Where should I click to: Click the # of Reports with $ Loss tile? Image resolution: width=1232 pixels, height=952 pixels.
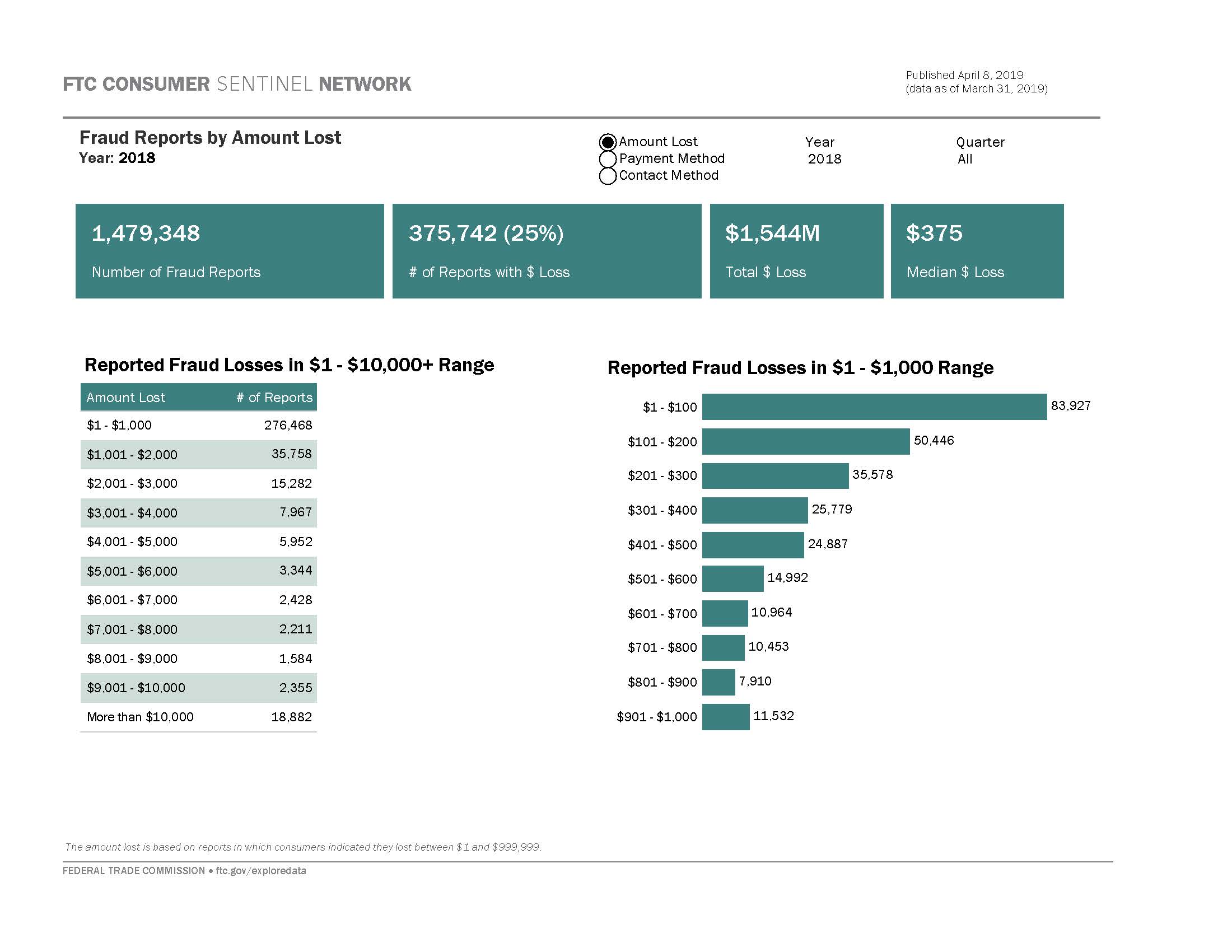(547, 251)
